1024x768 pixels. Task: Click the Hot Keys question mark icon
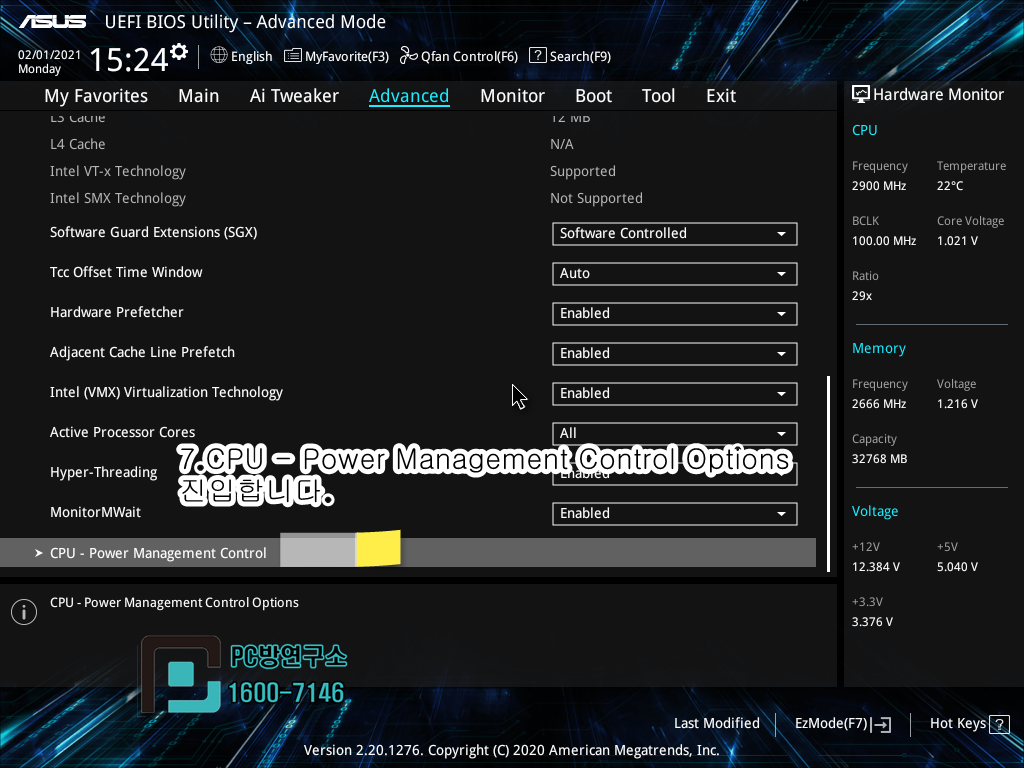click(999, 724)
